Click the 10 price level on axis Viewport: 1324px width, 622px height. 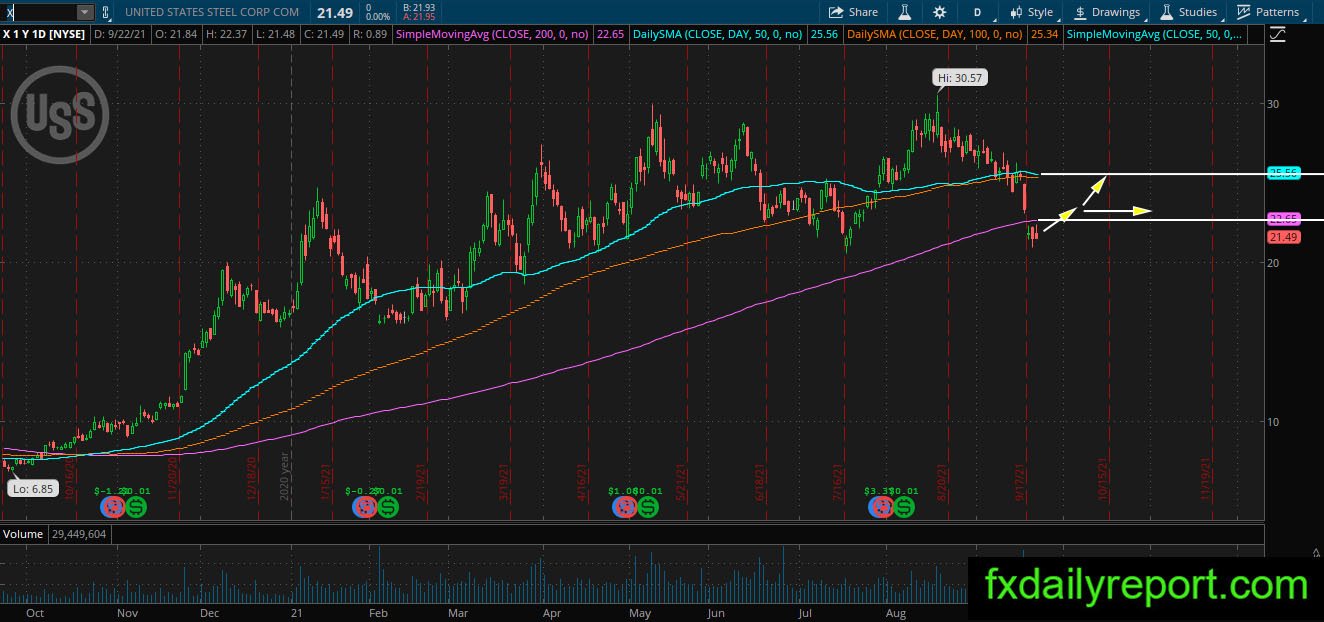click(x=1275, y=421)
